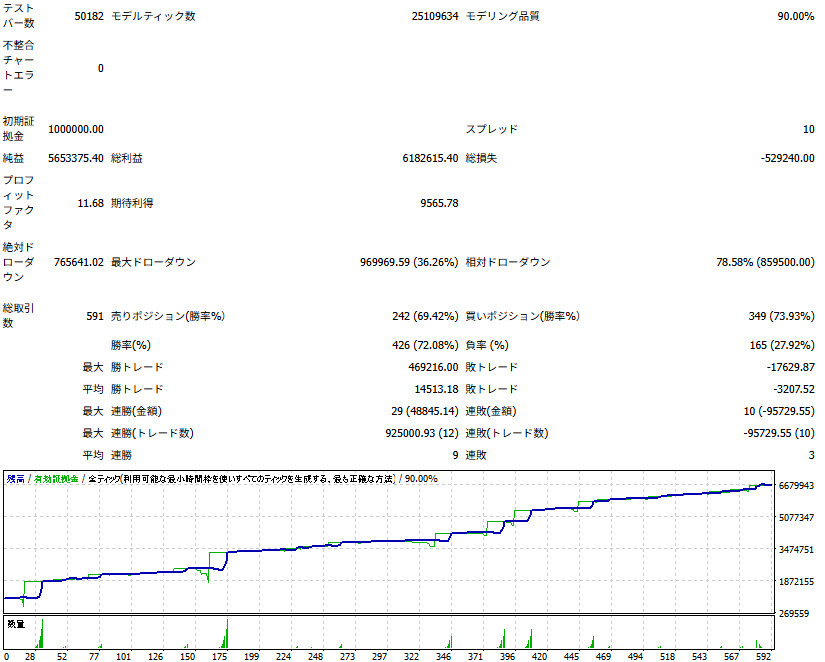Viewport: 825px width, 662px height.
Task: Select the green 有効証拠金 legend label
Action: 56,479
